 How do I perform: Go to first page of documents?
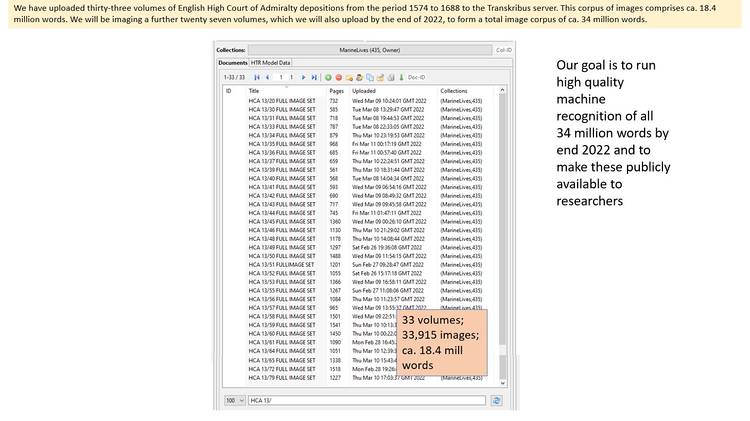256,77
